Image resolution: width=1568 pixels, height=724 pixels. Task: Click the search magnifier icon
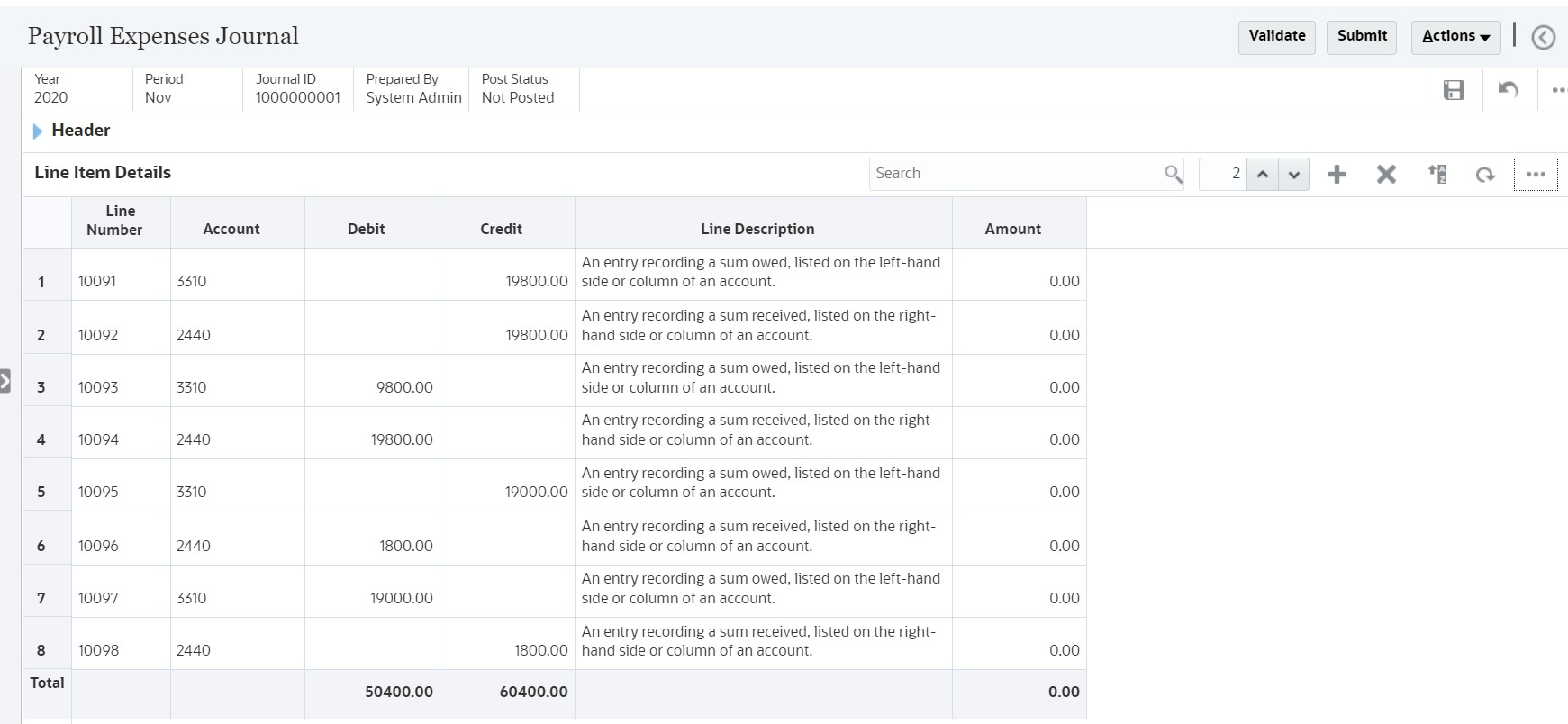1173,174
